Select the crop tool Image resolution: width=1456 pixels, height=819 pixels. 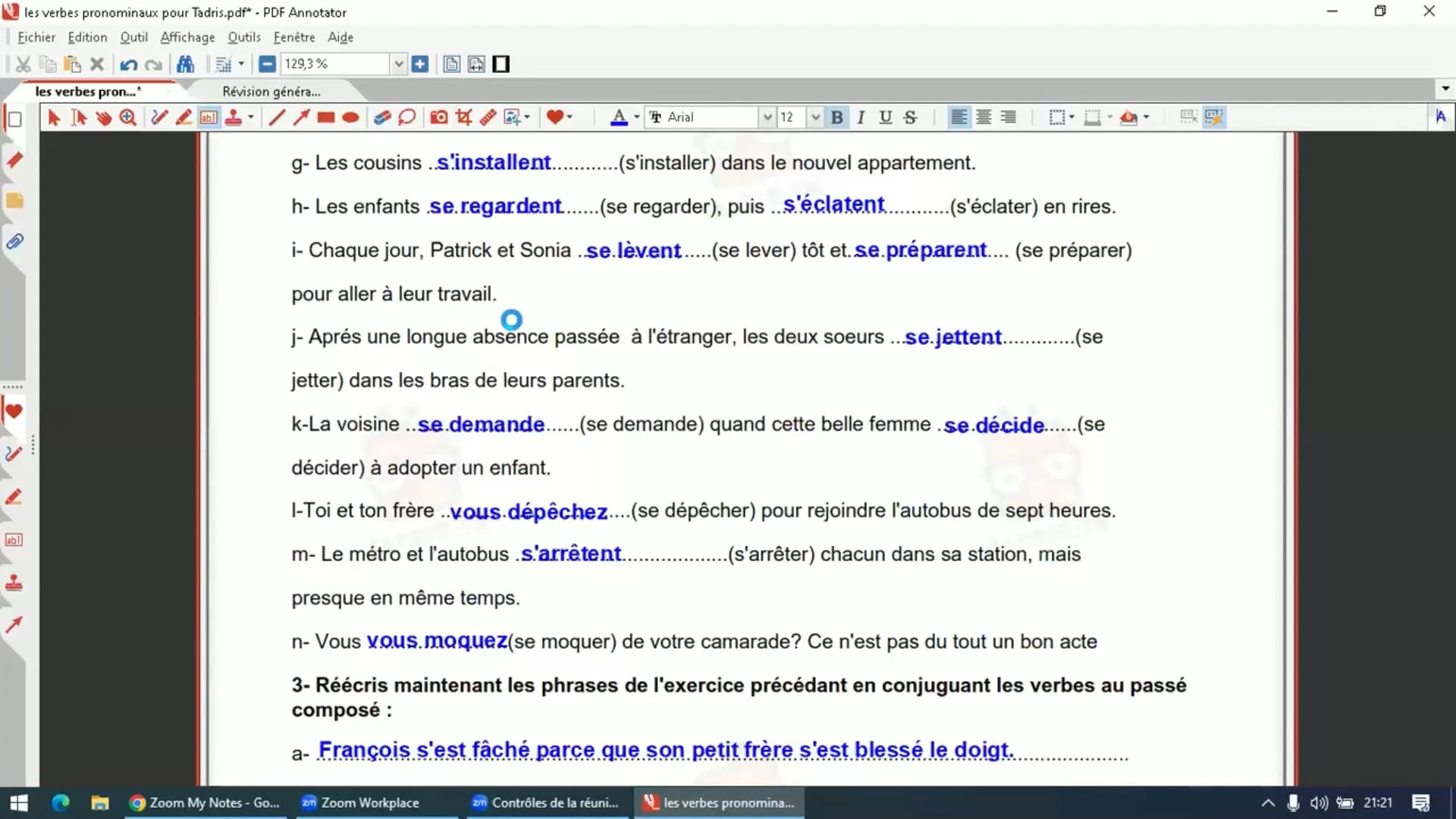(463, 117)
